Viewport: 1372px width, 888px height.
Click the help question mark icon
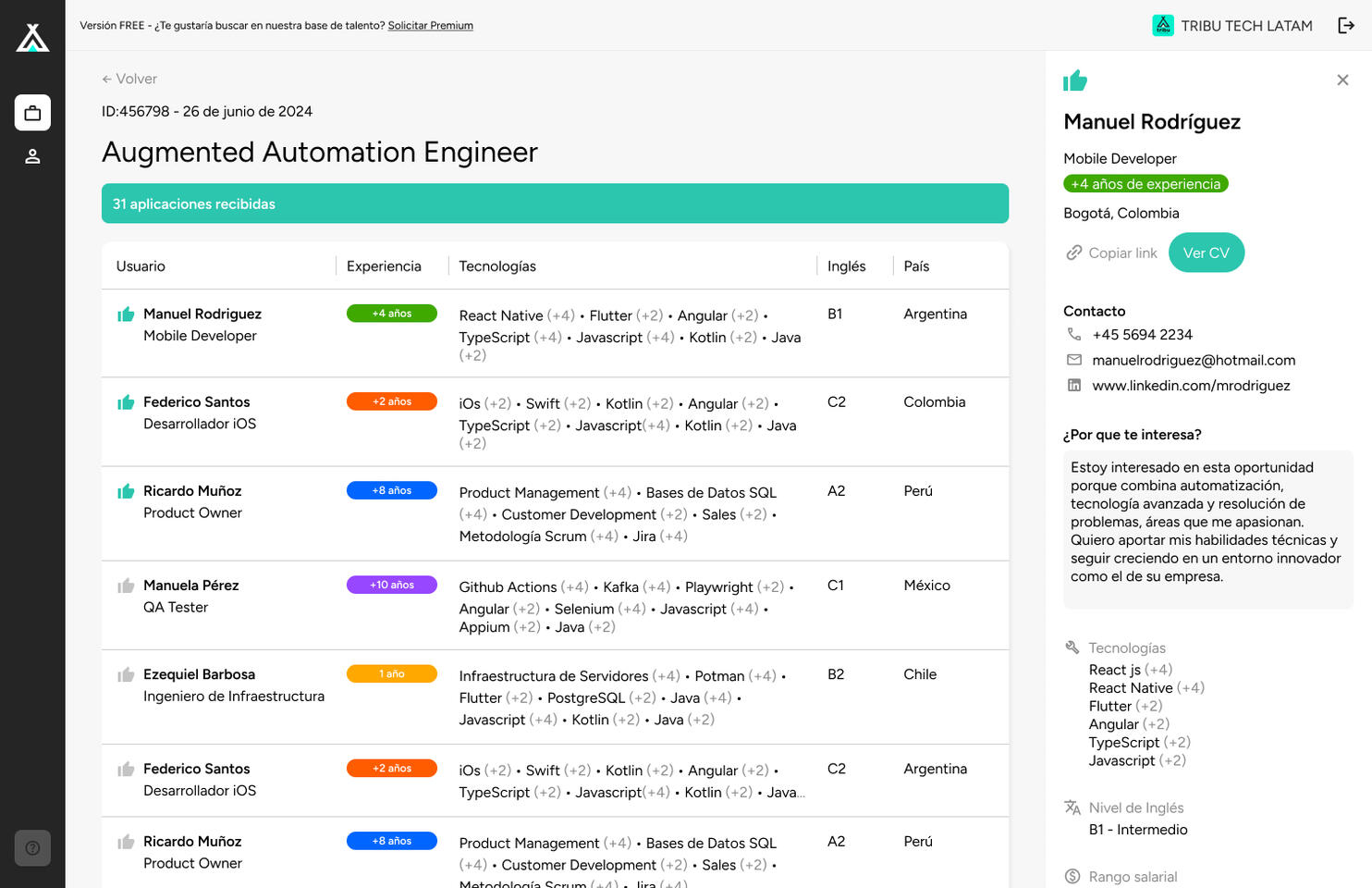coord(32,847)
